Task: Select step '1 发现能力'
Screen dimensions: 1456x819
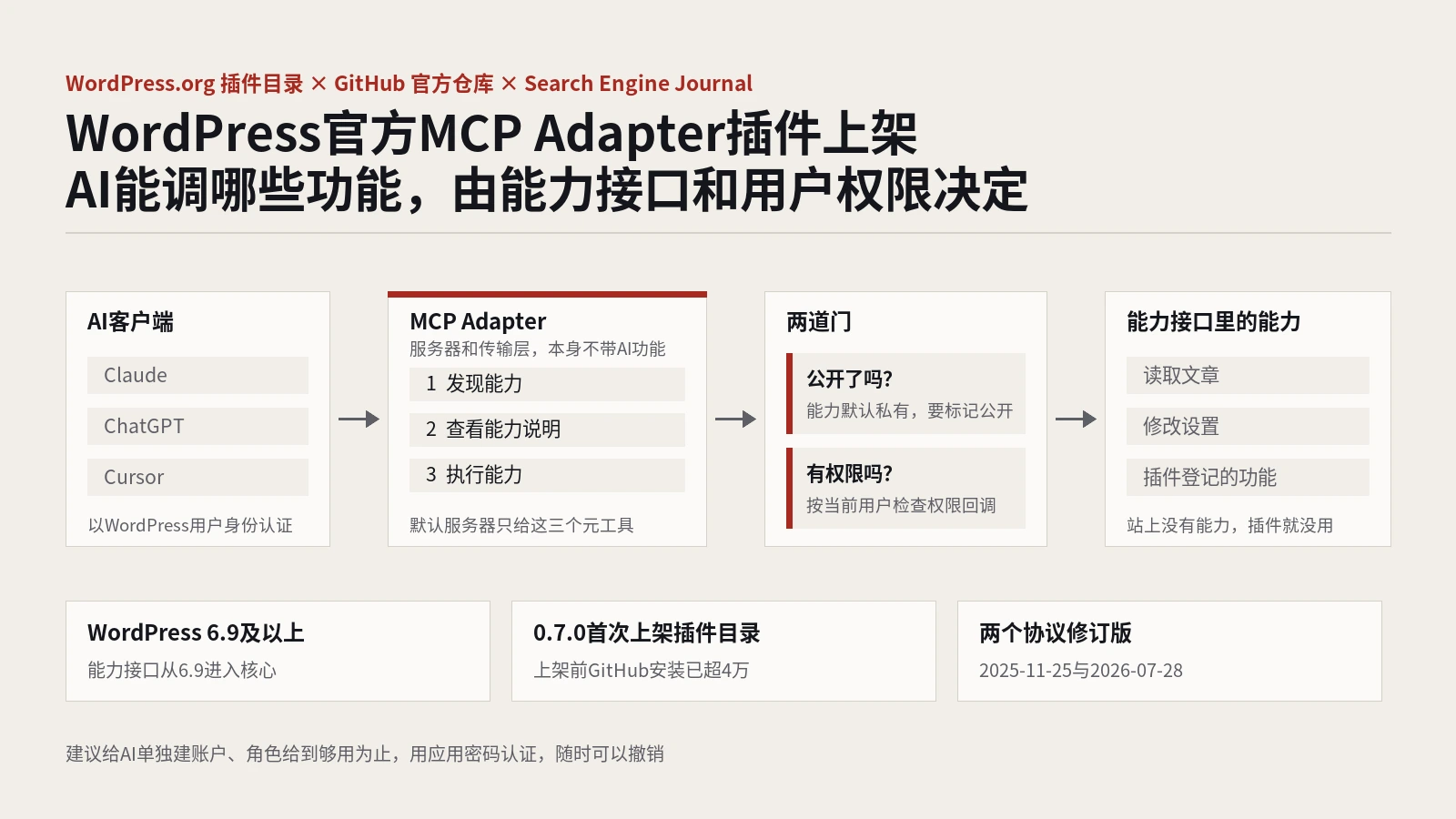Action: click(547, 384)
